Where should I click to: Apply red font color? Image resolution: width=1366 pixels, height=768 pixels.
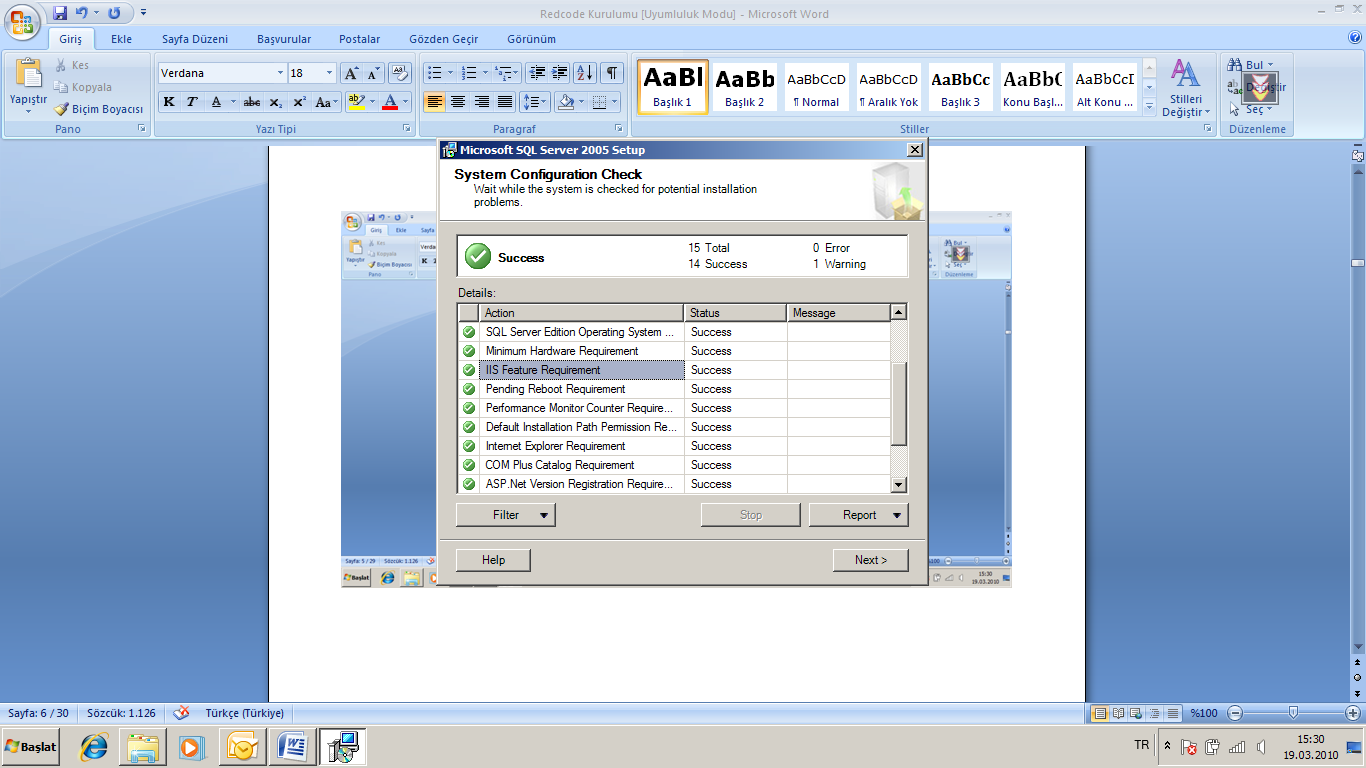pyautogui.click(x=390, y=102)
